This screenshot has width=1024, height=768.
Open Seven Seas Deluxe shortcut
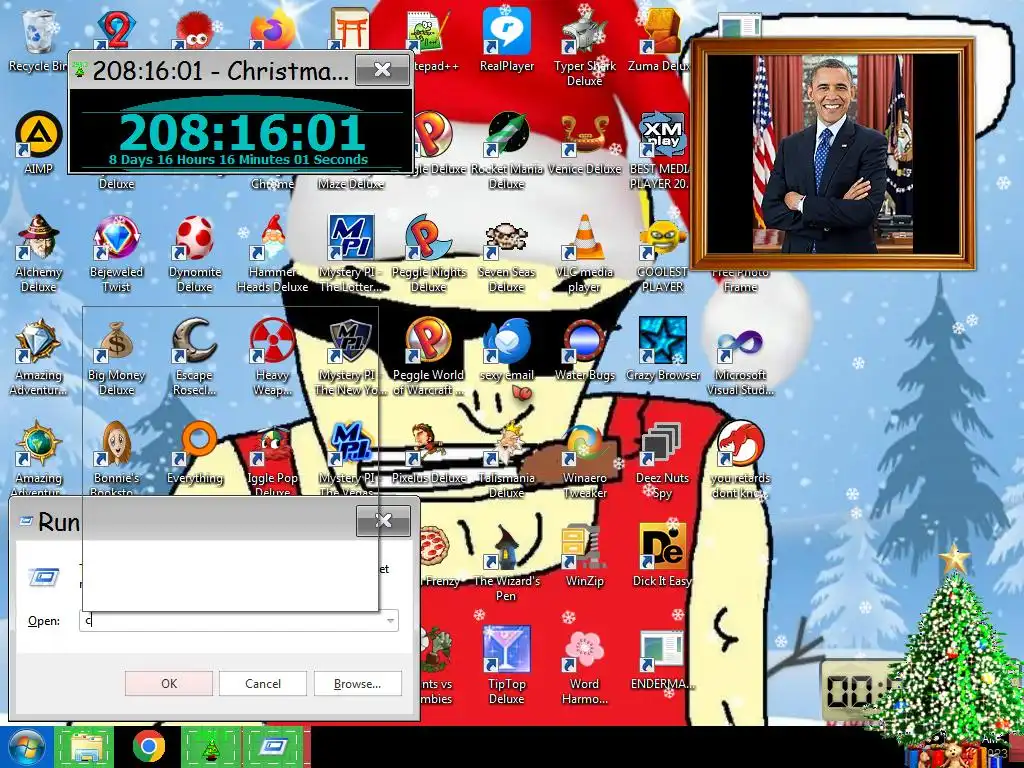click(x=507, y=253)
